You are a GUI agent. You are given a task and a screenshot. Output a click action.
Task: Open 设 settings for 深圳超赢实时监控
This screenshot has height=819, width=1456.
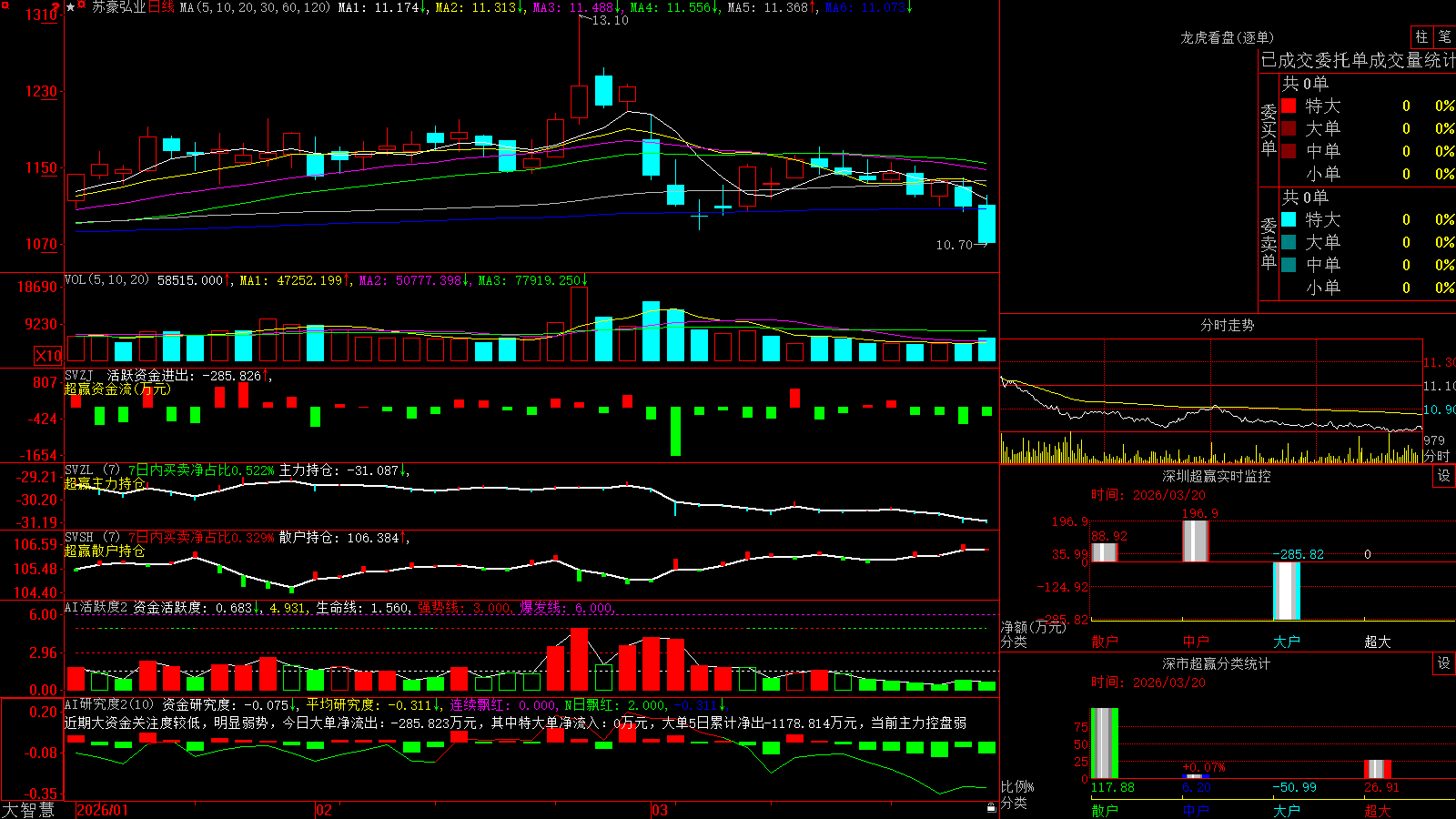[1444, 476]
